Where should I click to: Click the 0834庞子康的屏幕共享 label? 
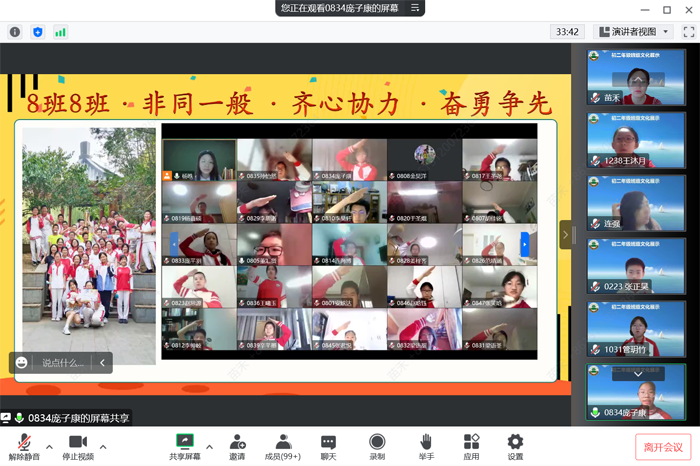79,418
